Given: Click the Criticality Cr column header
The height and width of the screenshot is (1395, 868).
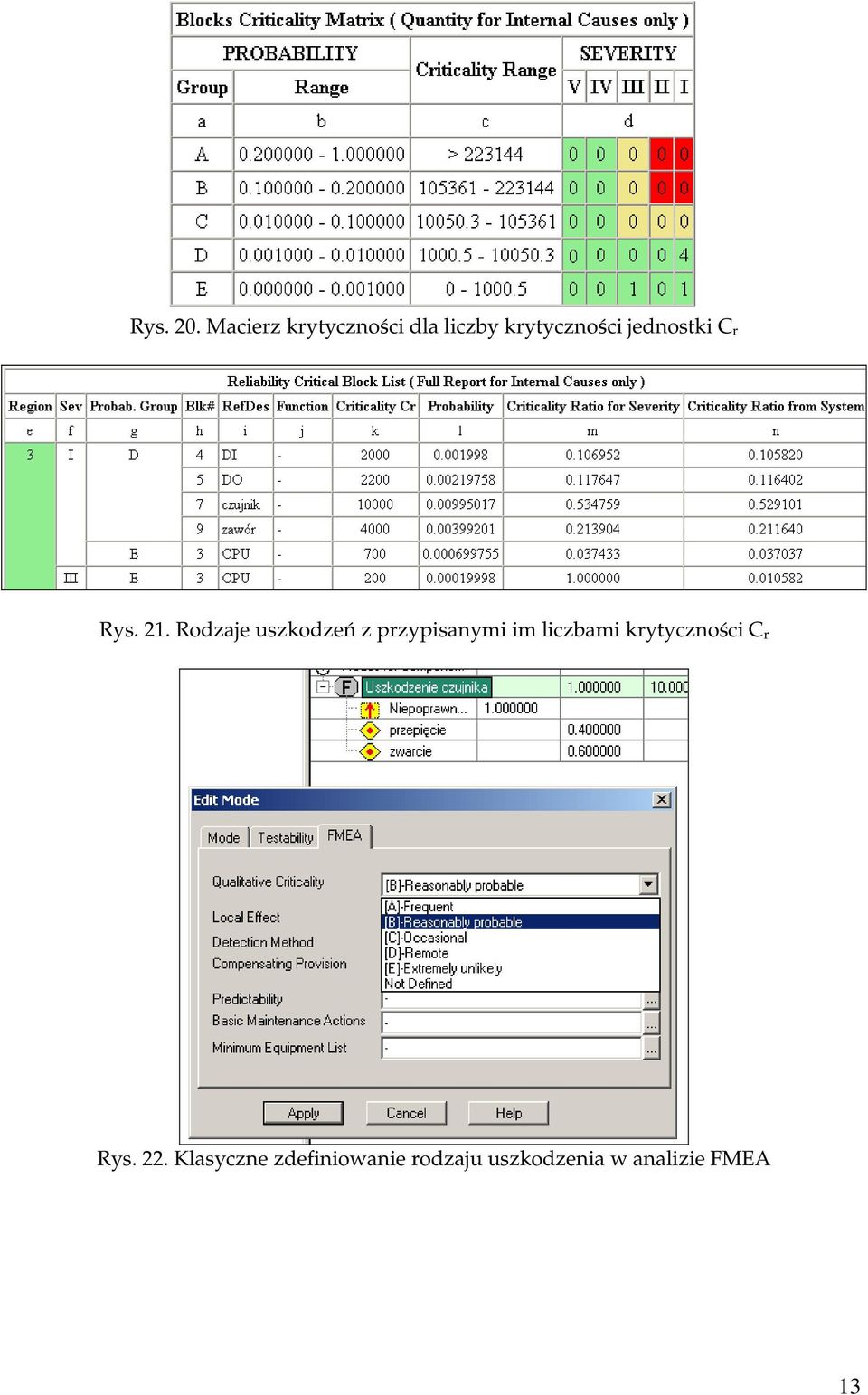Looking at the screenshot, I should tap(375, 407).
